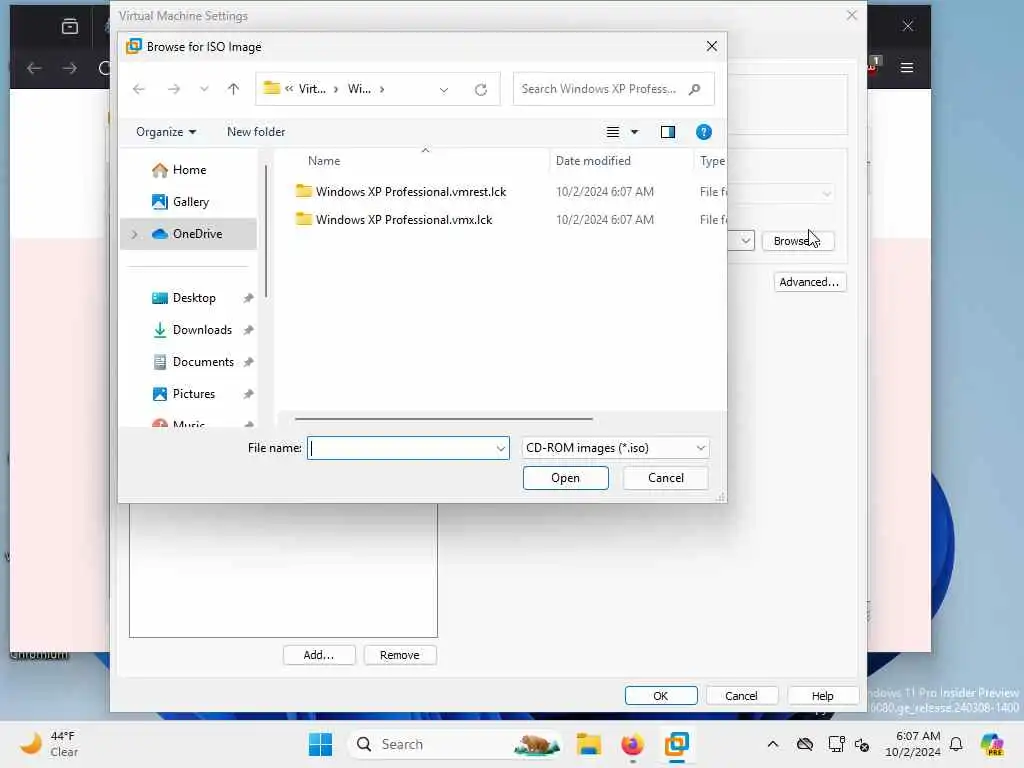Viewport: 1024px width, 768px height.
Task: Expand the OneDrive tree node
Action: 135,234
